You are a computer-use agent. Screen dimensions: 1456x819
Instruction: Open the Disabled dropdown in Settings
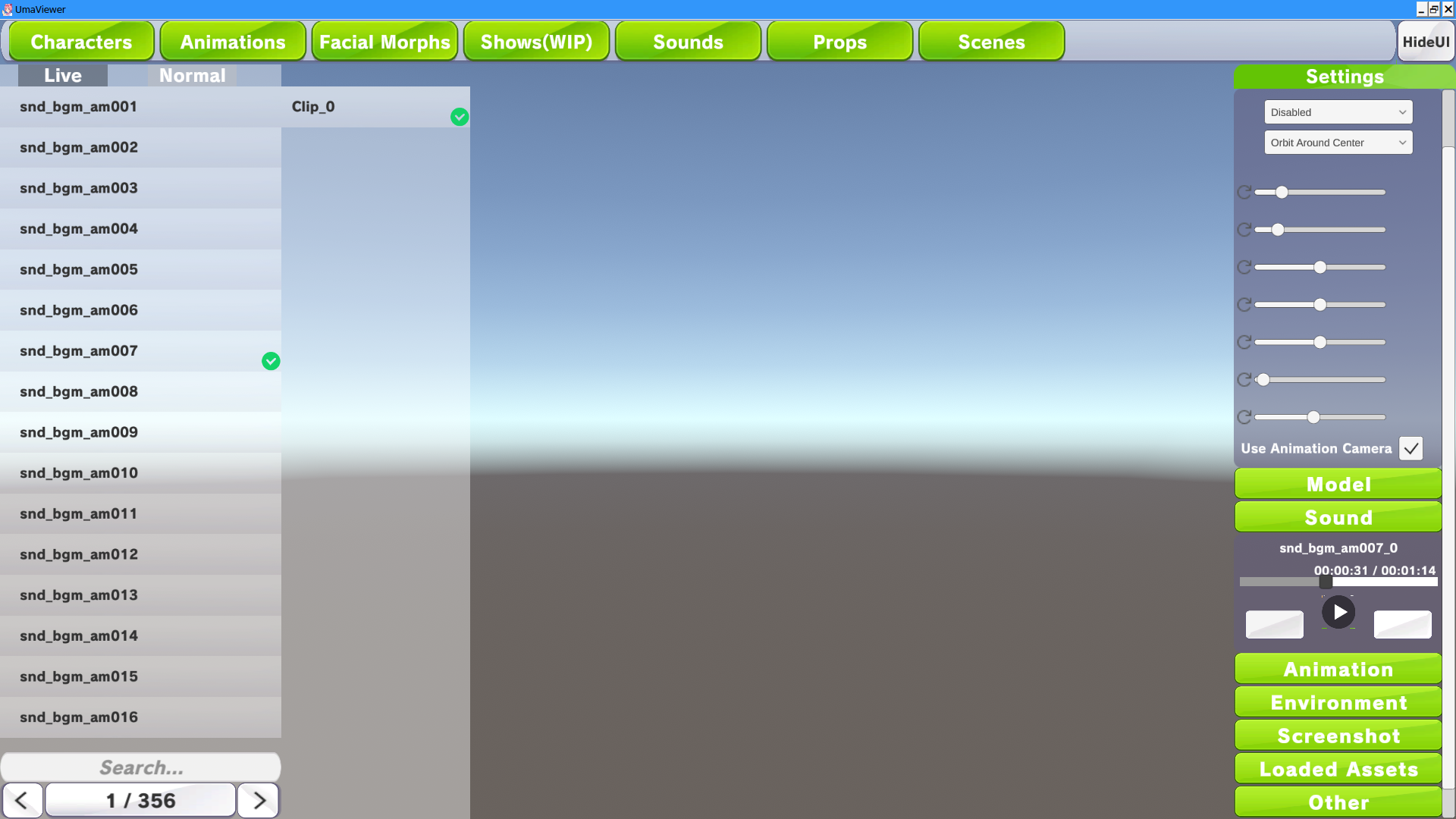(1338, 112)
